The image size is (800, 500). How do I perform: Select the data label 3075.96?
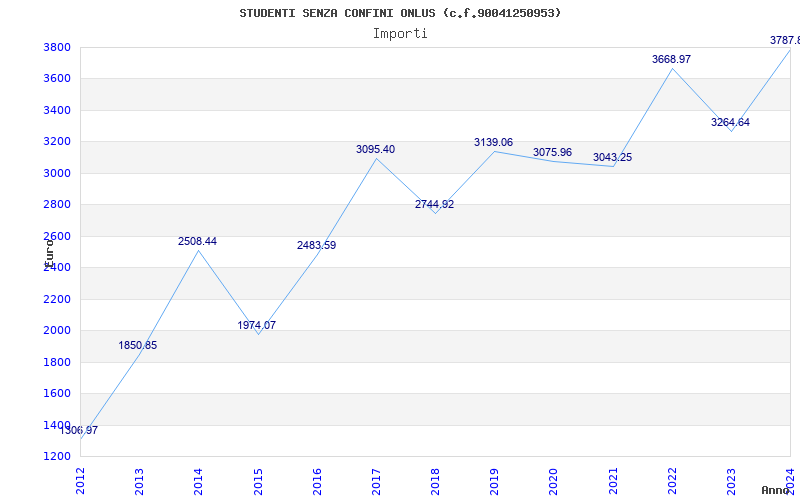tap(553, 153)
